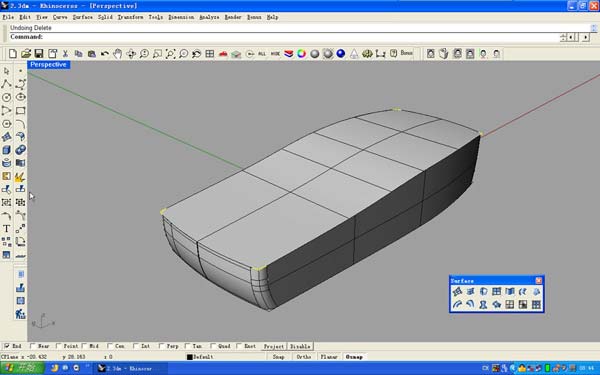600x375 pixels.
Task: Tick the Mid object snap checkbox
Action: [84, 346]
